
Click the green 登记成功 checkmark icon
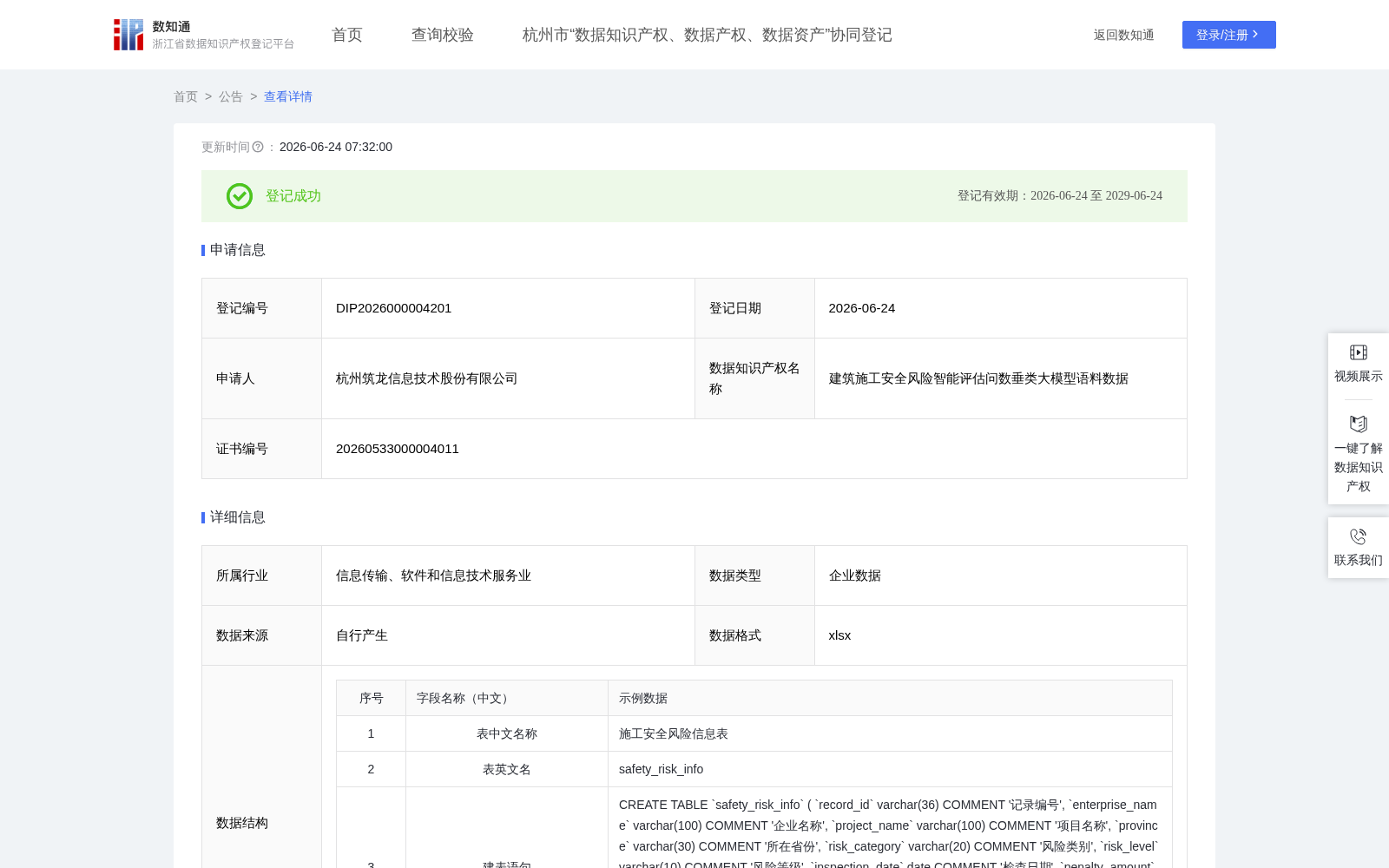[240, 196]
